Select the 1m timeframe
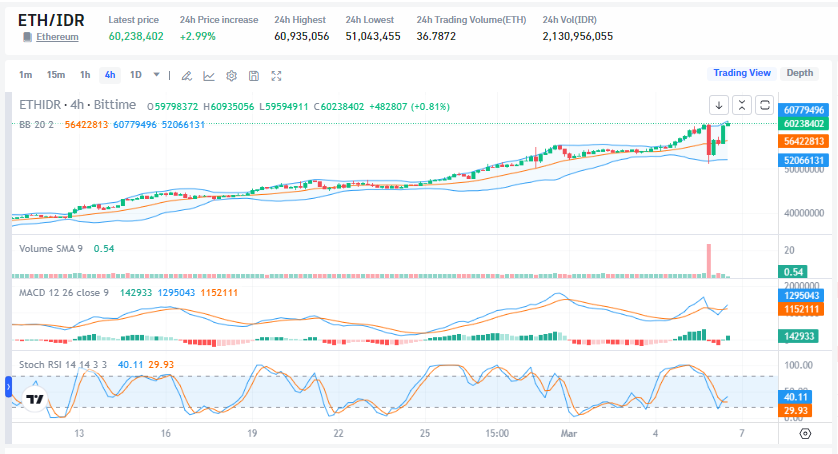 (x=25, y=75)
